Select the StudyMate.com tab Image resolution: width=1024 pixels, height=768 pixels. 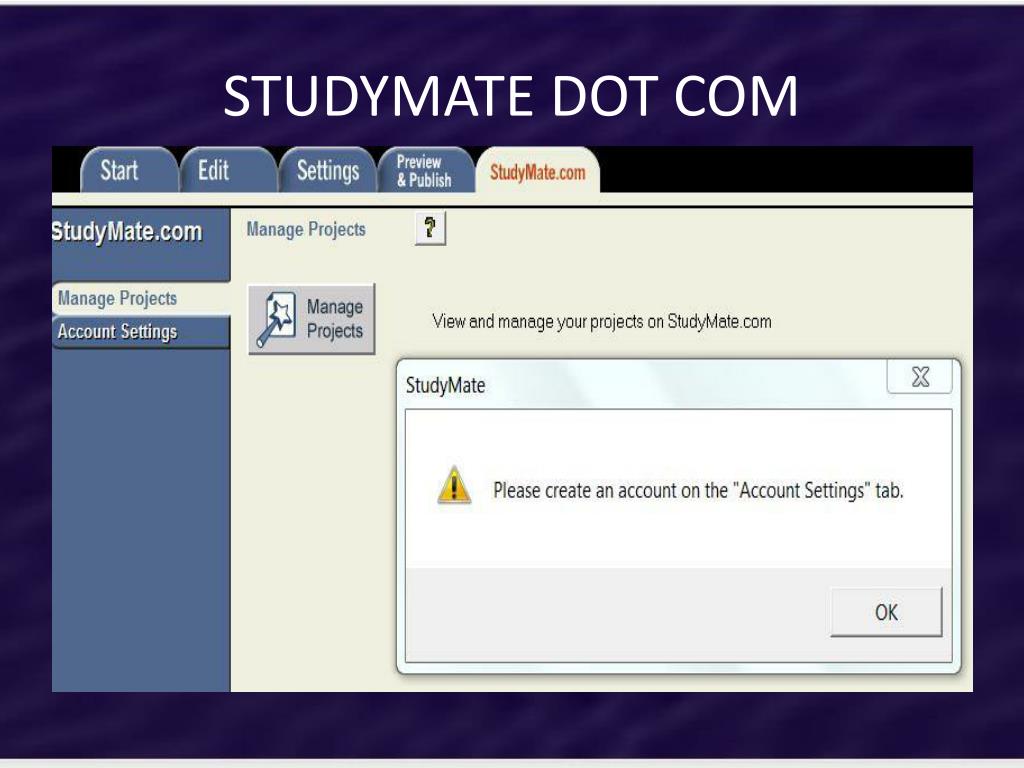pyautogui.click(x=538, y=170)
